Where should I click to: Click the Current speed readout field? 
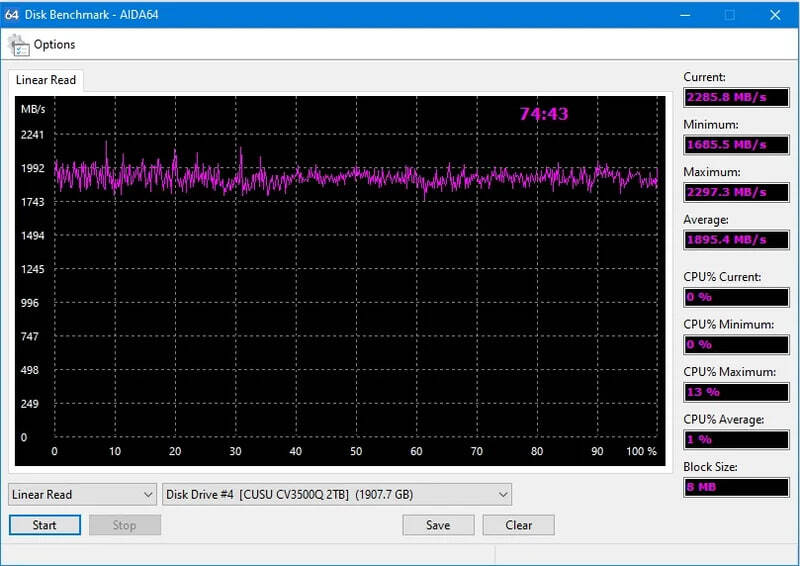click(x=737, y=98)
